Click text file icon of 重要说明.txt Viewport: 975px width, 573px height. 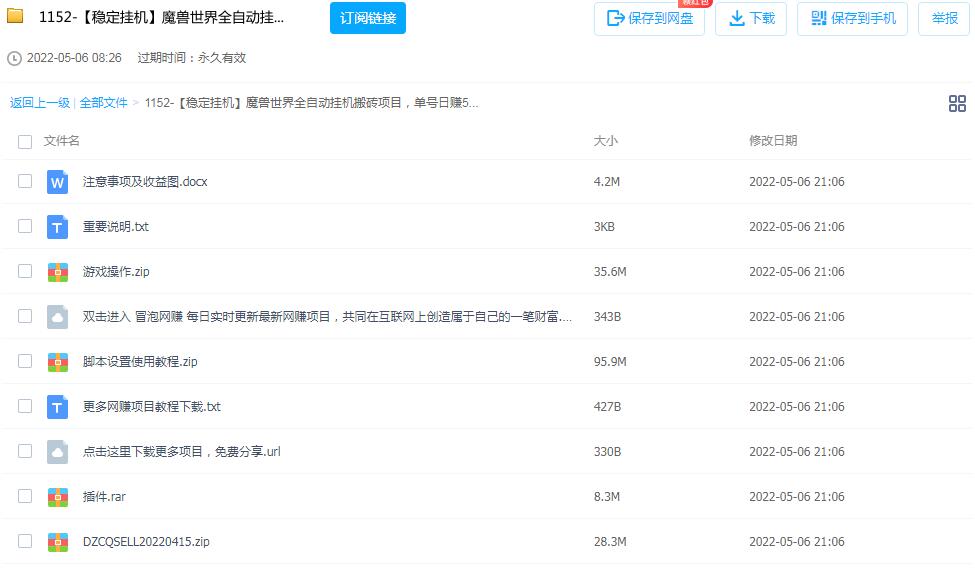click(x=58, y=227)
